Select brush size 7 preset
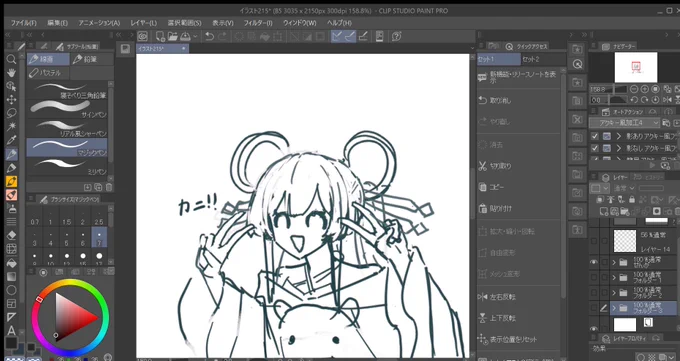The height and width of the screenshot is (361, 680). point(99,238)
